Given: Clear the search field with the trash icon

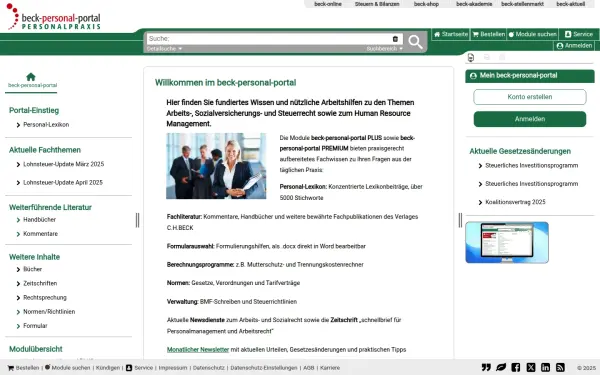Looking at the screenshot, I should click(395, 39).
